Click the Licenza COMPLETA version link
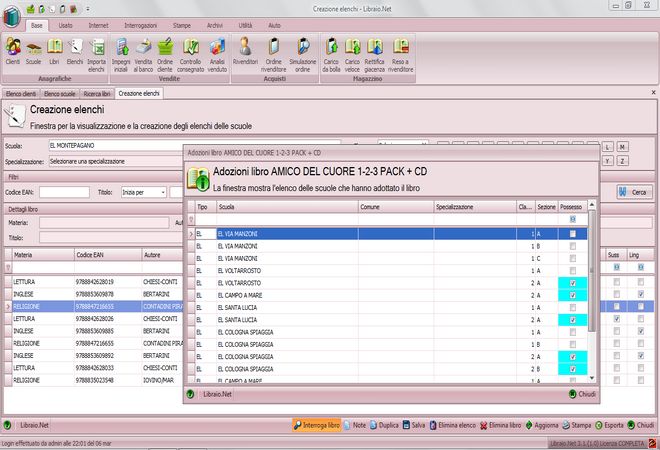This screenshot has height=450, width=660. pyautogui.click(x=597, y=444)
